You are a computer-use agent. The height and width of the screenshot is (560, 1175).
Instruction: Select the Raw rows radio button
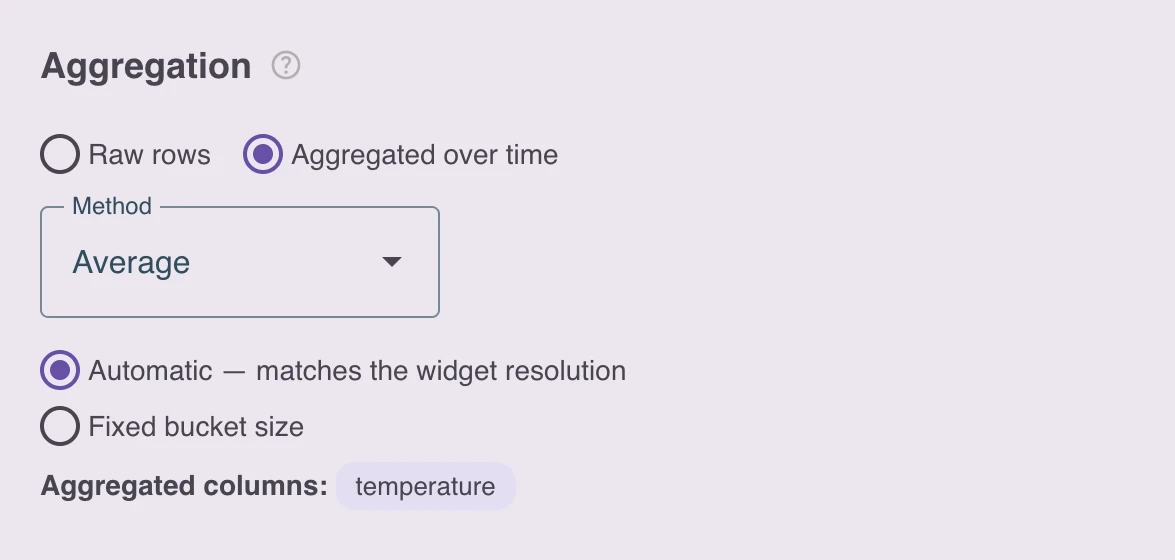[60, 154]
